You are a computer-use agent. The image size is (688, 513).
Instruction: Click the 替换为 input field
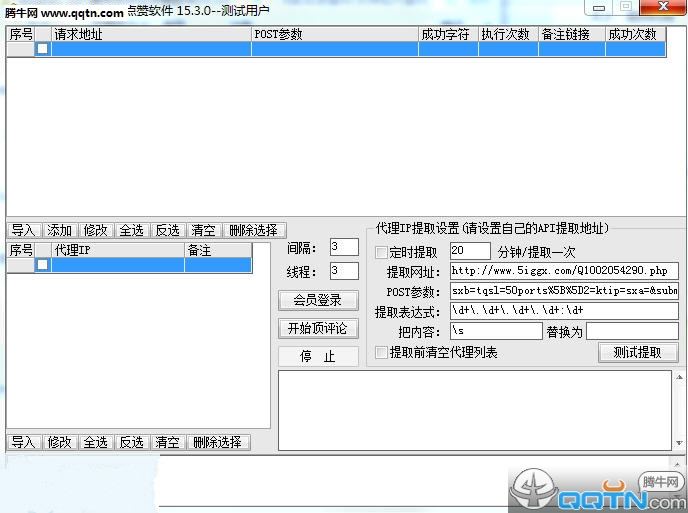click(x=632, y=331)
